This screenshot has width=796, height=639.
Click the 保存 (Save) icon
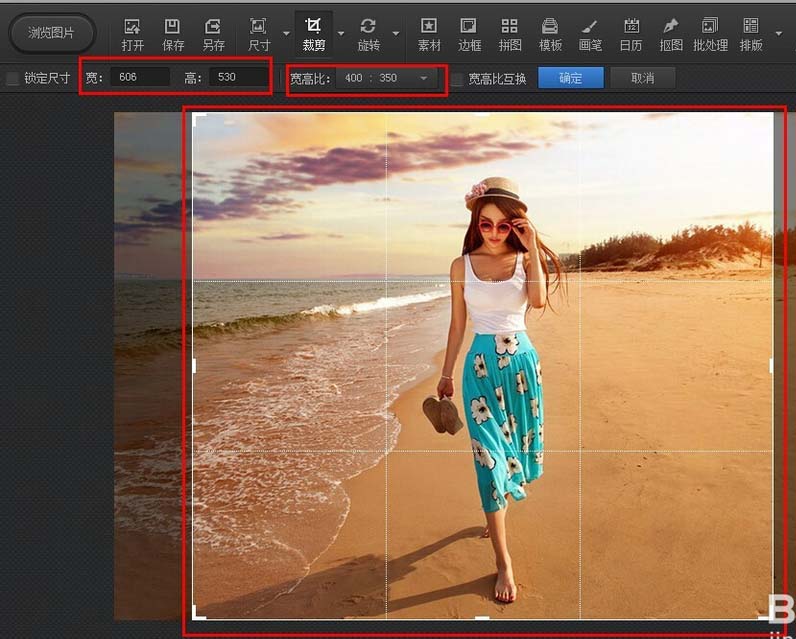[x=173, y=33]
